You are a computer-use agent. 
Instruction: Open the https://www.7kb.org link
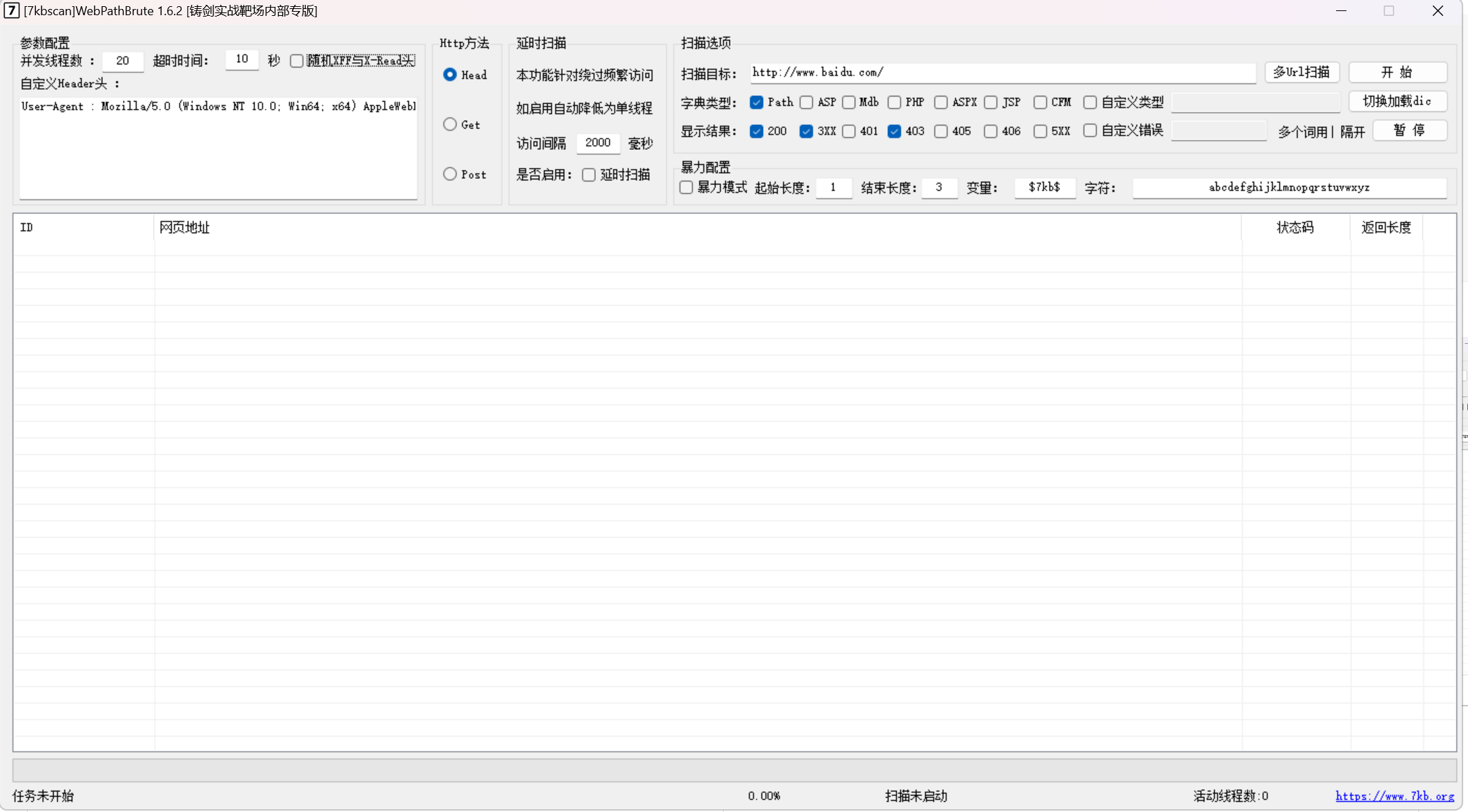click(x=1394, y=796)
